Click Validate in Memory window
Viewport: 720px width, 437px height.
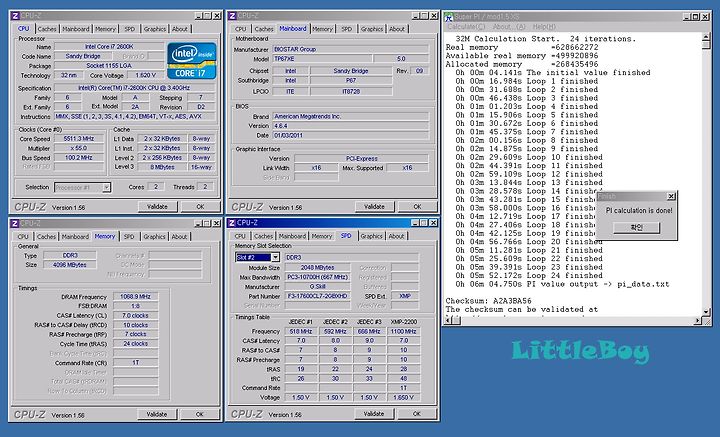pos(157,415)
